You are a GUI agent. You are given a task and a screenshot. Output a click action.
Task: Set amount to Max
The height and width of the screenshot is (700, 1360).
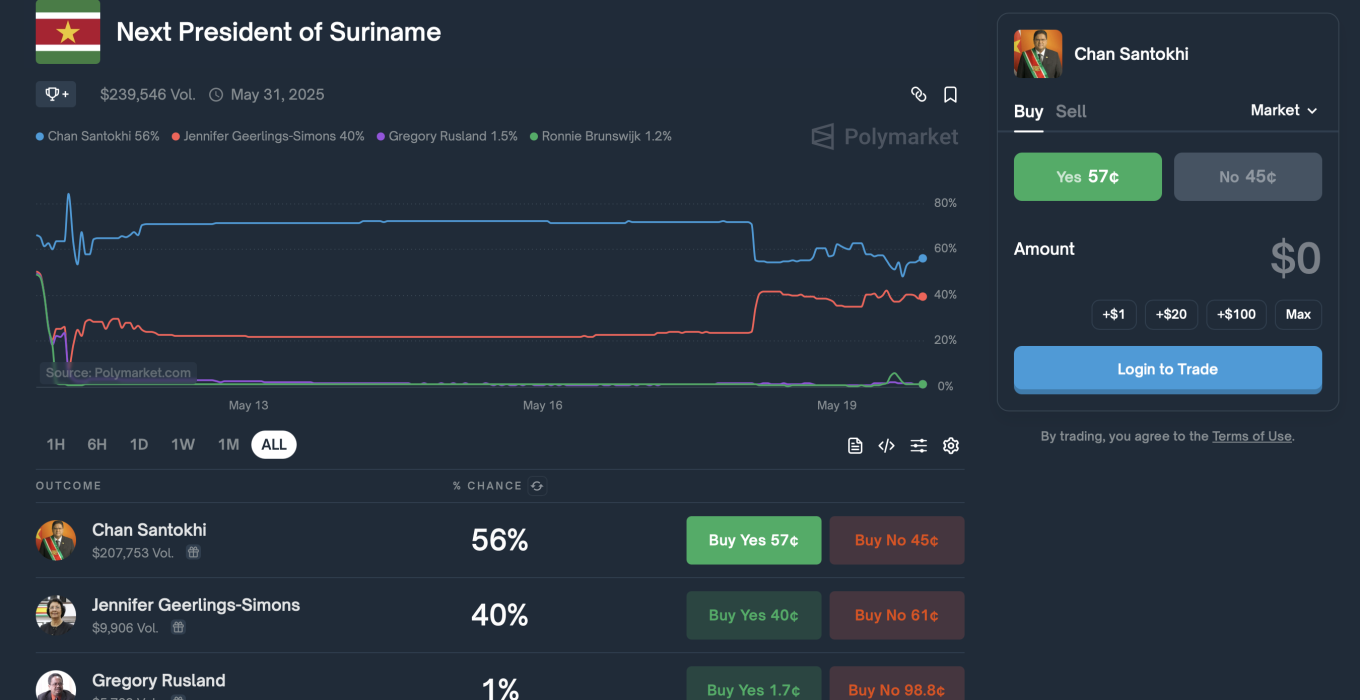pos(1298,314)
